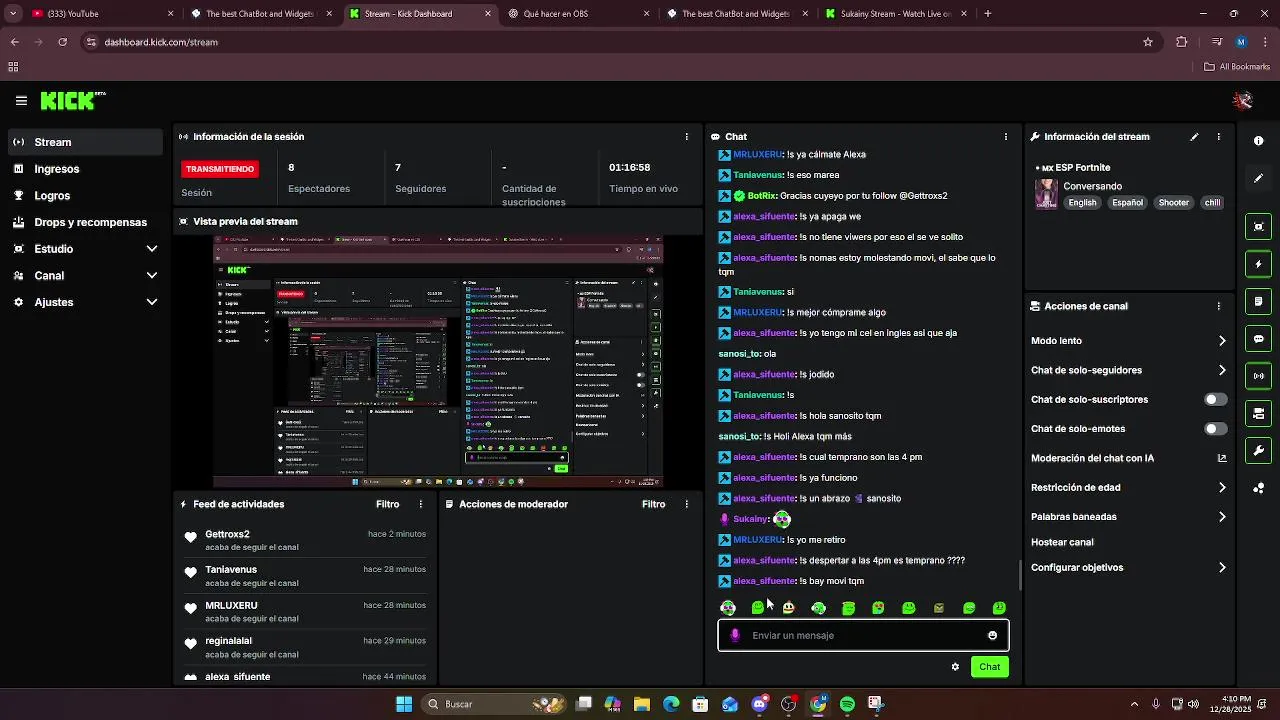This screenshot has width=1280, height=720.
Task: Open Acciones de canal three-dot menu
Action: click(x=1218, y=306)
